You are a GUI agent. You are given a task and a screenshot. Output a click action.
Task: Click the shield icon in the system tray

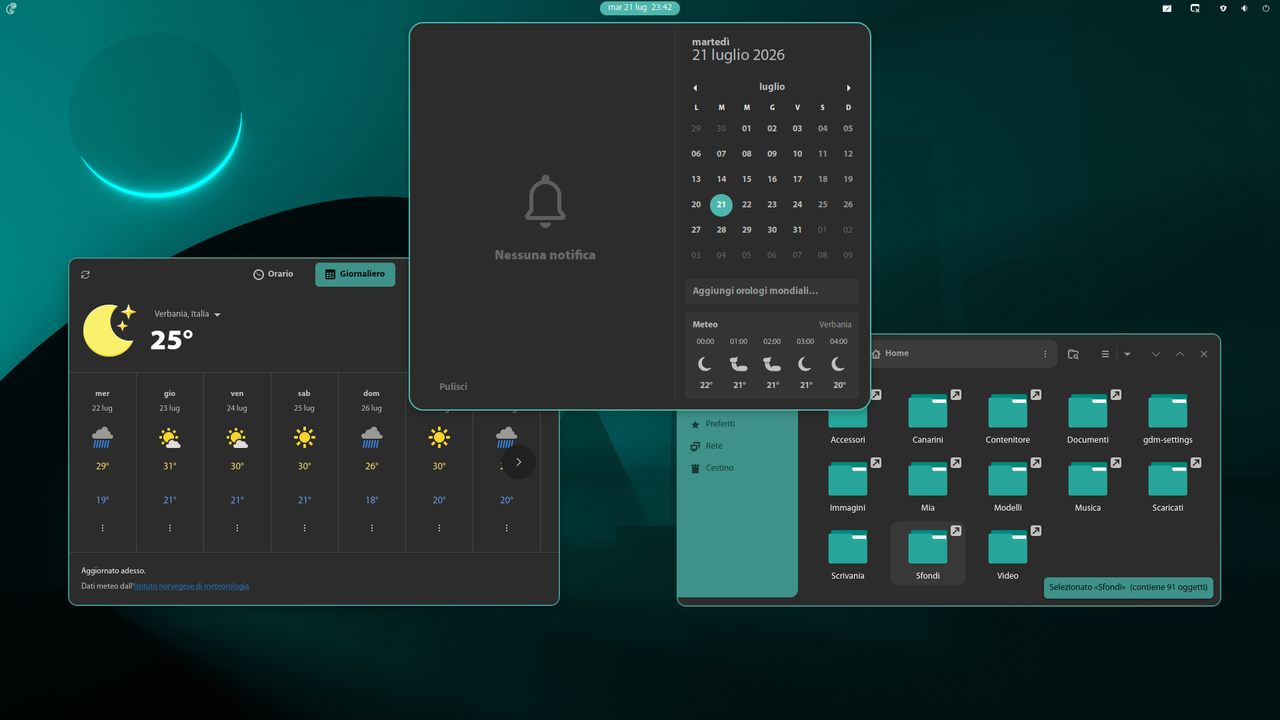coord(1223,8)
